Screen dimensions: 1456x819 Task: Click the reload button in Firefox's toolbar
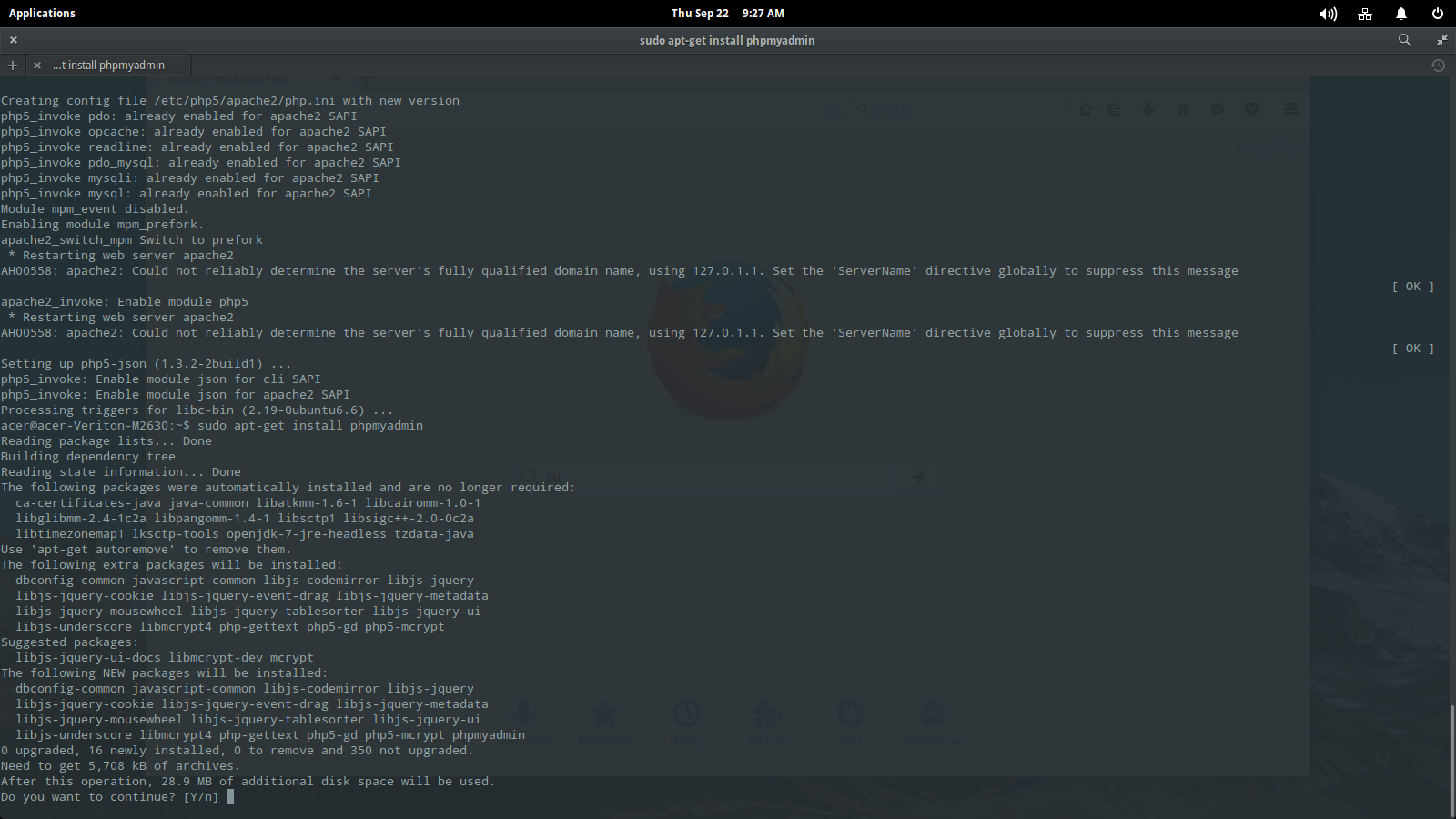830,109
